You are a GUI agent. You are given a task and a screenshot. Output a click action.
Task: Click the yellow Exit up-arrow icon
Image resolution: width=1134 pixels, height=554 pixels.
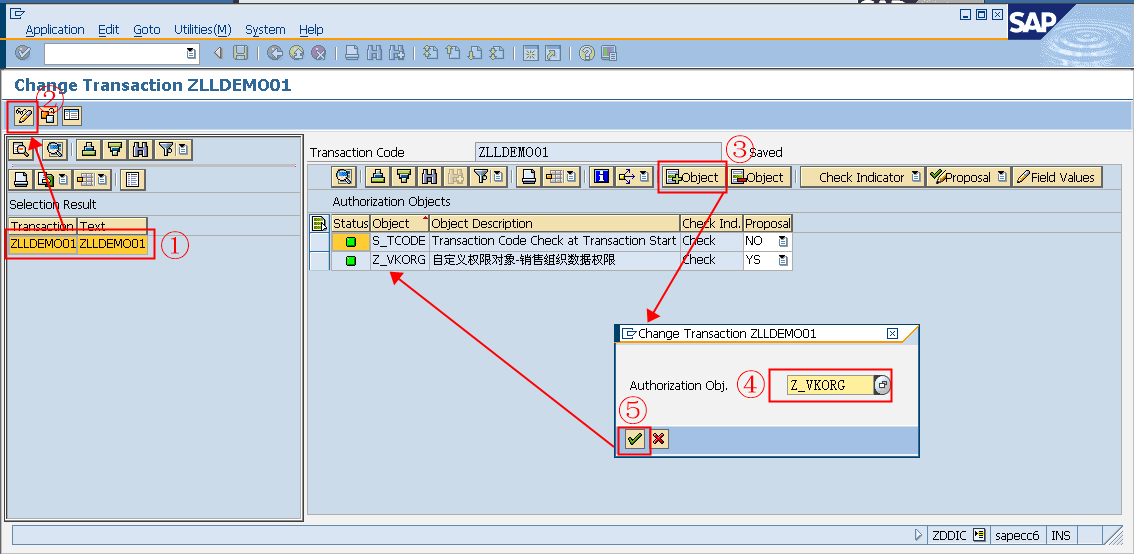tap(297, 53)
